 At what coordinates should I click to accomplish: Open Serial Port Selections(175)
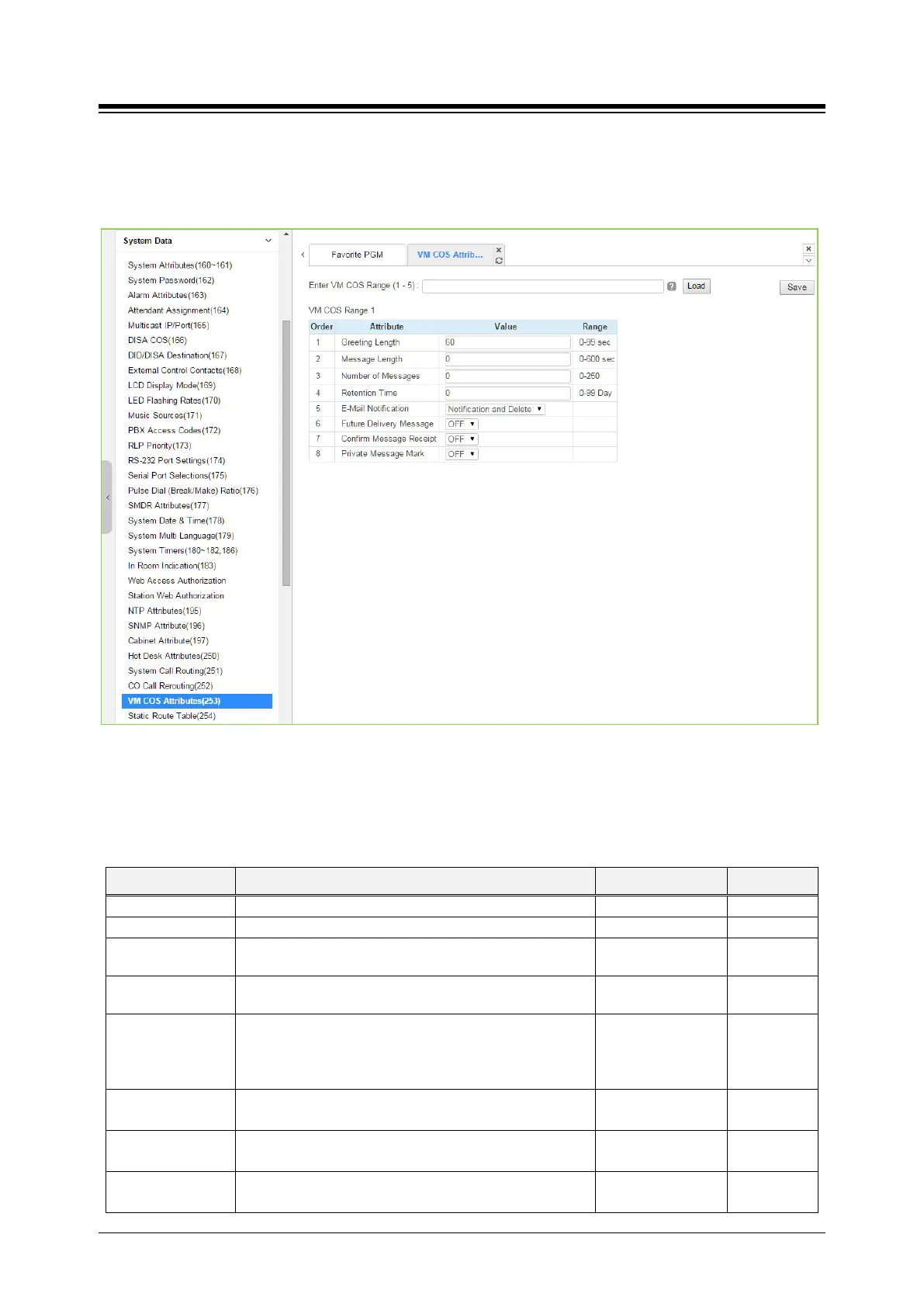177,476
